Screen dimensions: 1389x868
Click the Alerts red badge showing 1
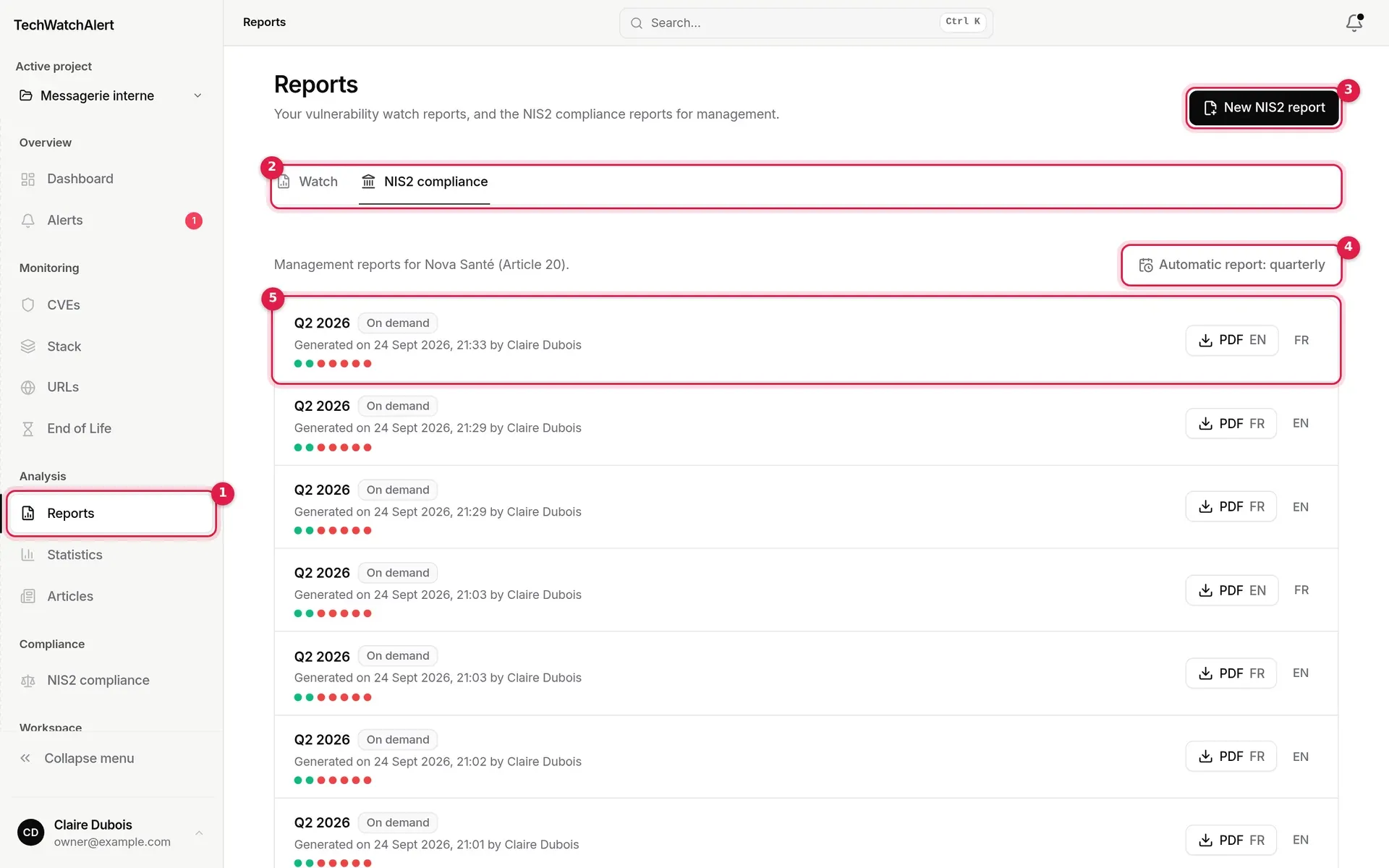tap(194, 221)
